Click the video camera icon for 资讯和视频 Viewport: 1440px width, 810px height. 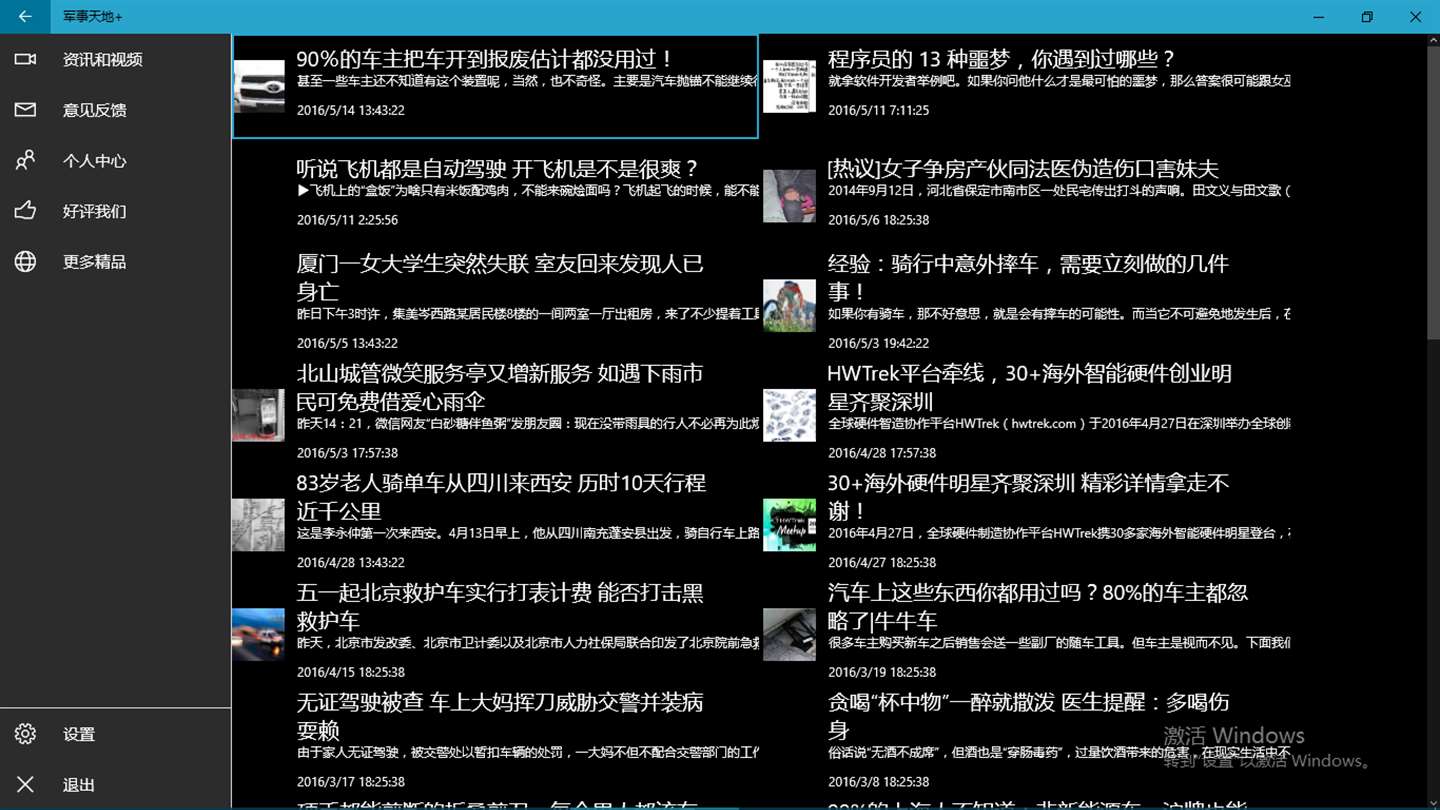point(25,59)
